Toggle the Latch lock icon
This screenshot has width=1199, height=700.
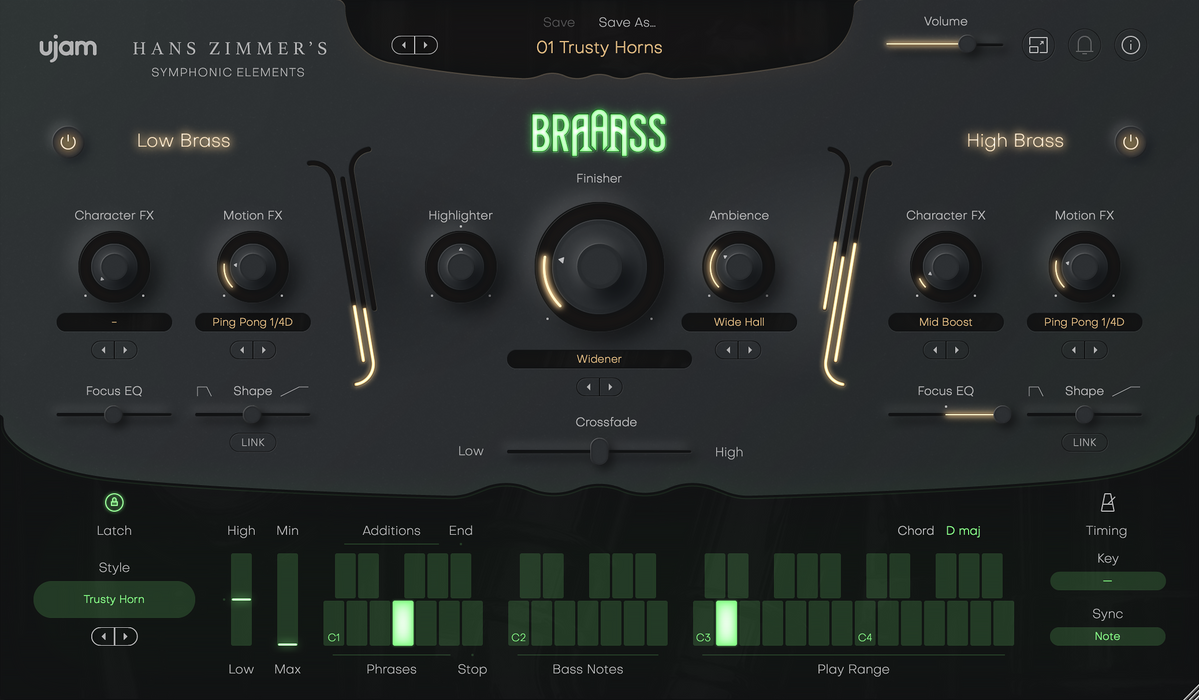[114, 503]
